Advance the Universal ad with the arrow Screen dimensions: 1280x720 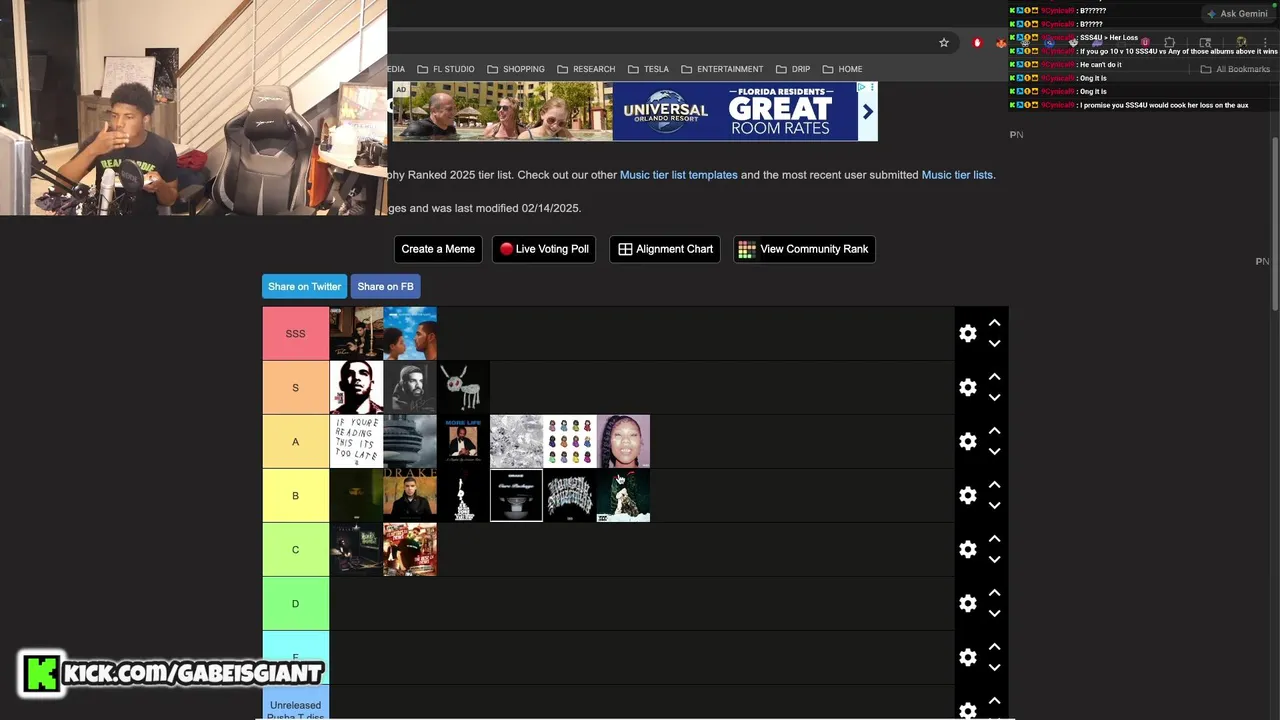tap(867, 111)
